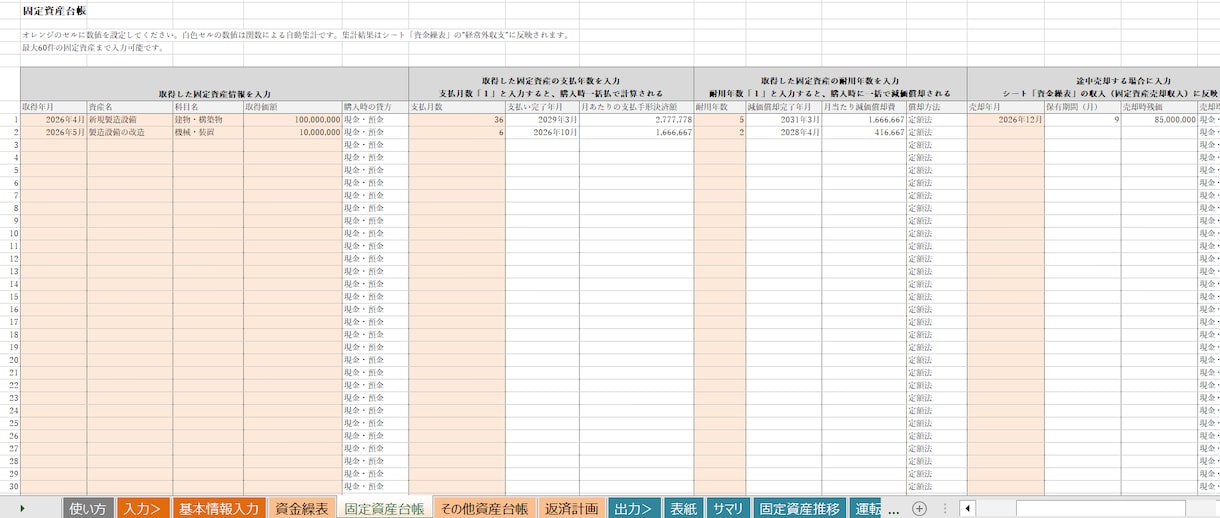Select row 1 定額法 depreciation method cell
This screenshot has width=1220, height=518.
936,119
